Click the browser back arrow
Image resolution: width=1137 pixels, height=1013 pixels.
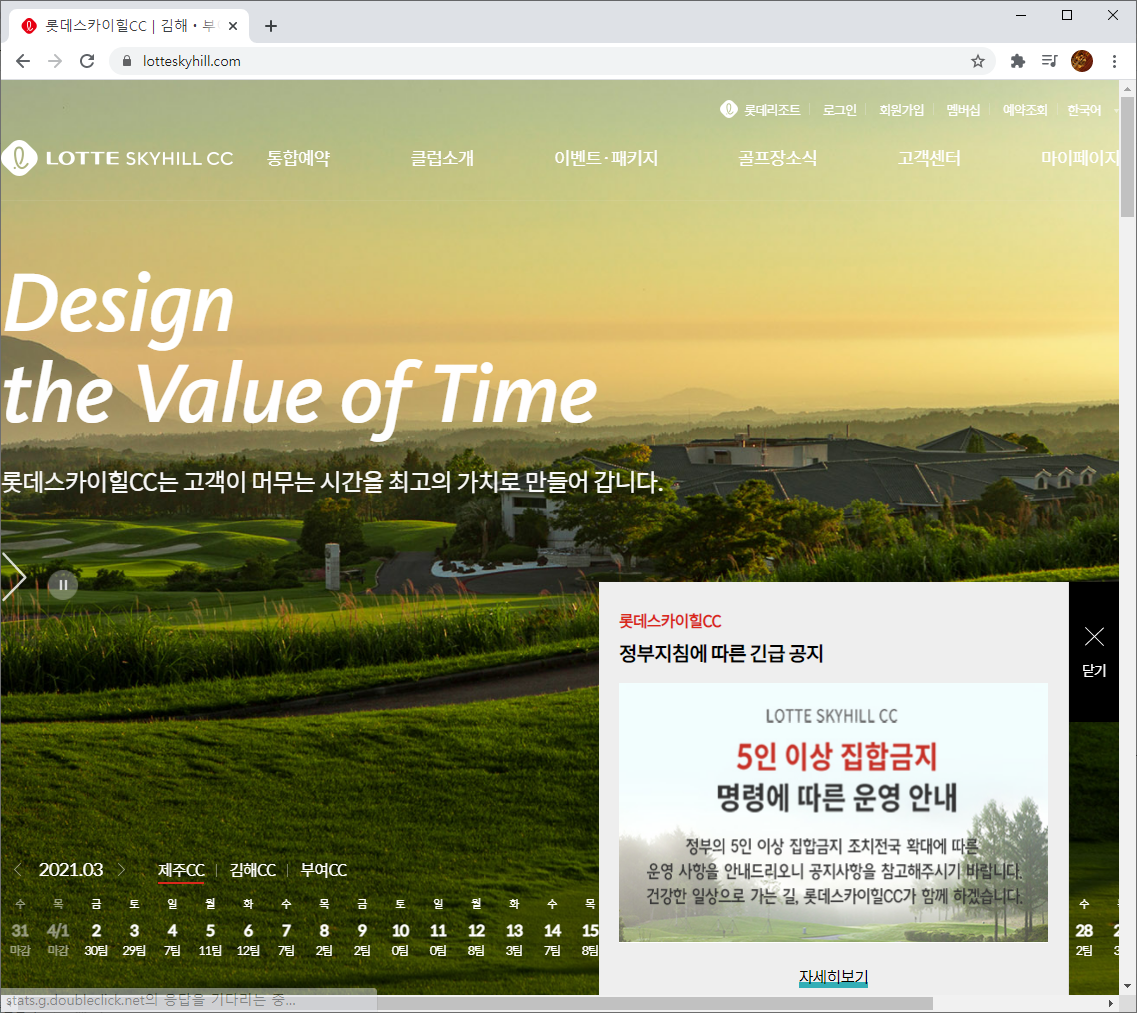coord(23,61)
